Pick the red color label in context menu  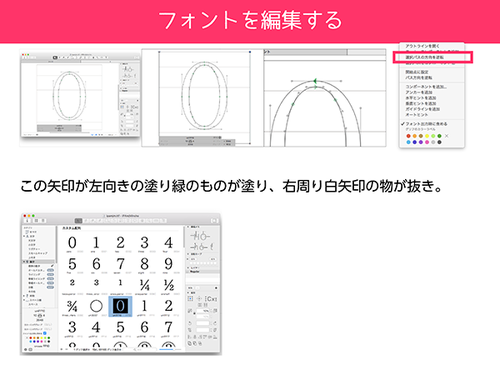408,136
